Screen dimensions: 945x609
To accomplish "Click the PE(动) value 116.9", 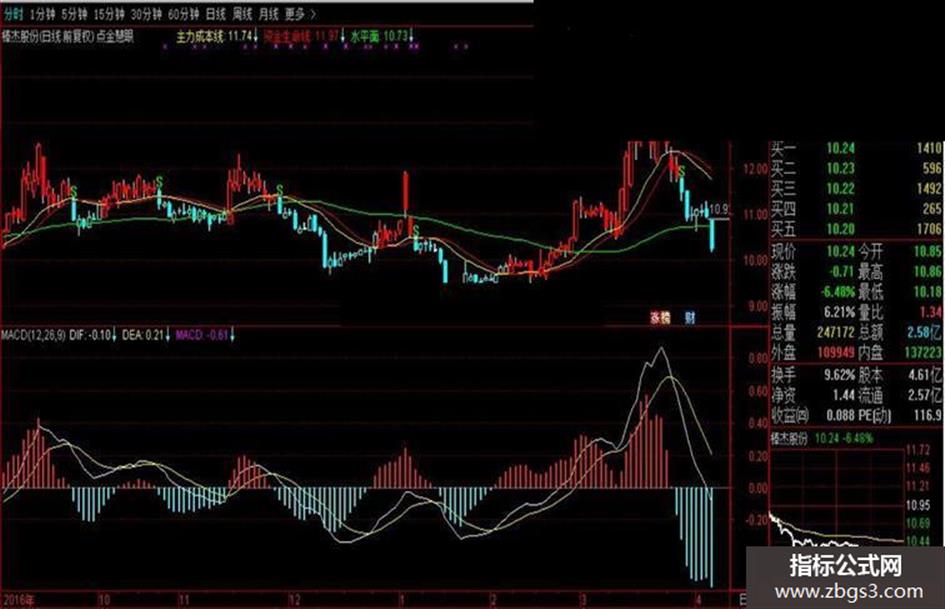I will click(x=927, y=415).
